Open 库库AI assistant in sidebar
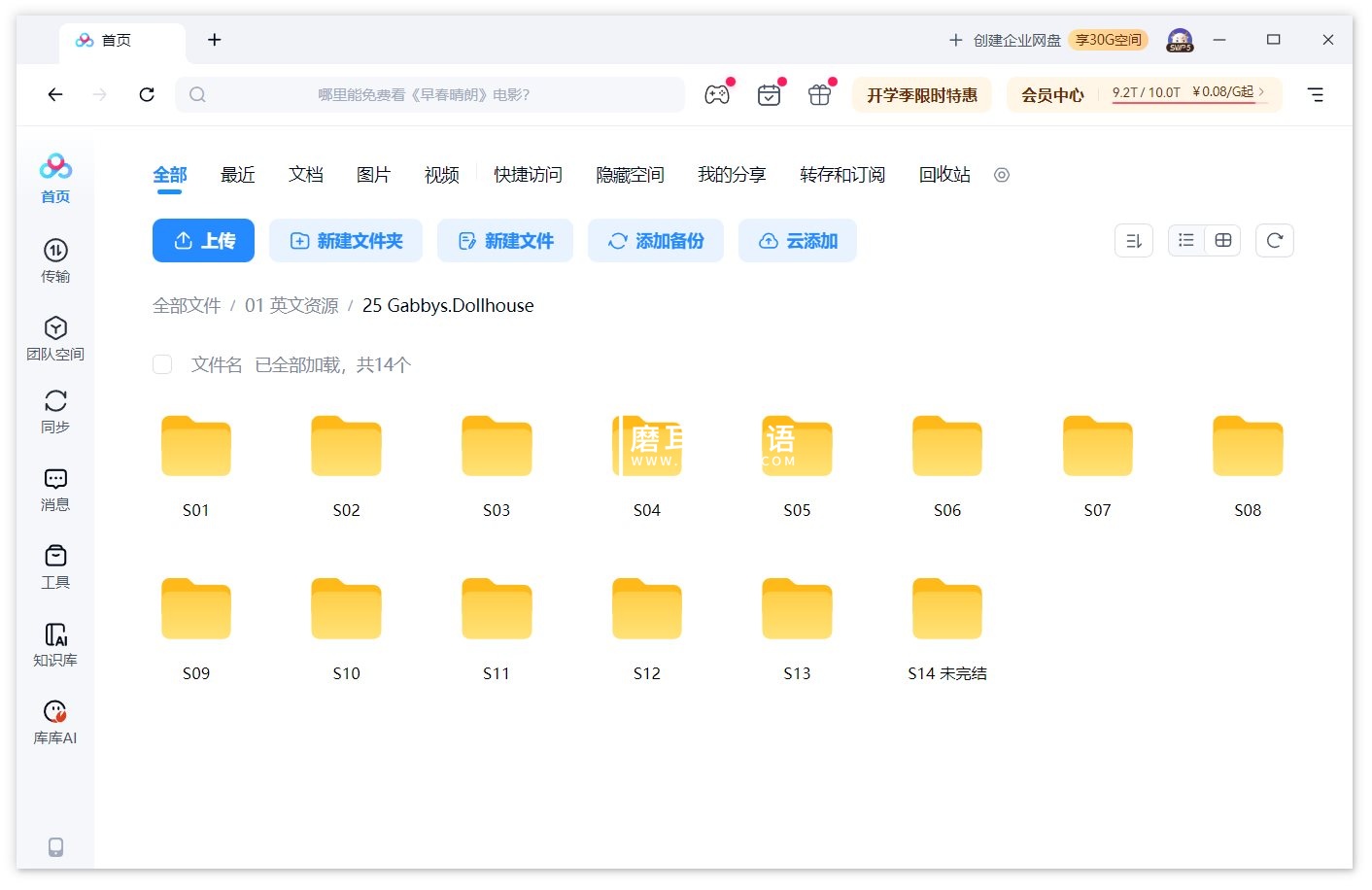1372x890 pixels. 55,722
